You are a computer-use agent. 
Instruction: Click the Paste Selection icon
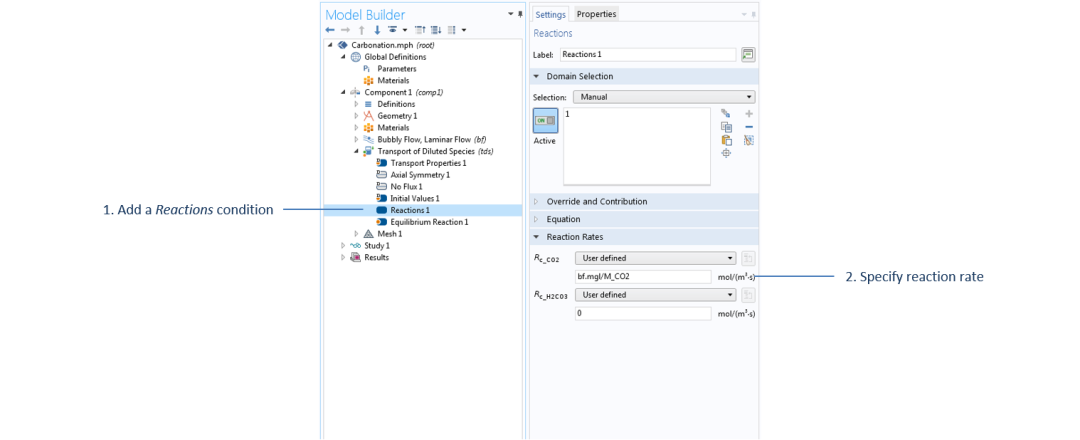coord(725,140)
